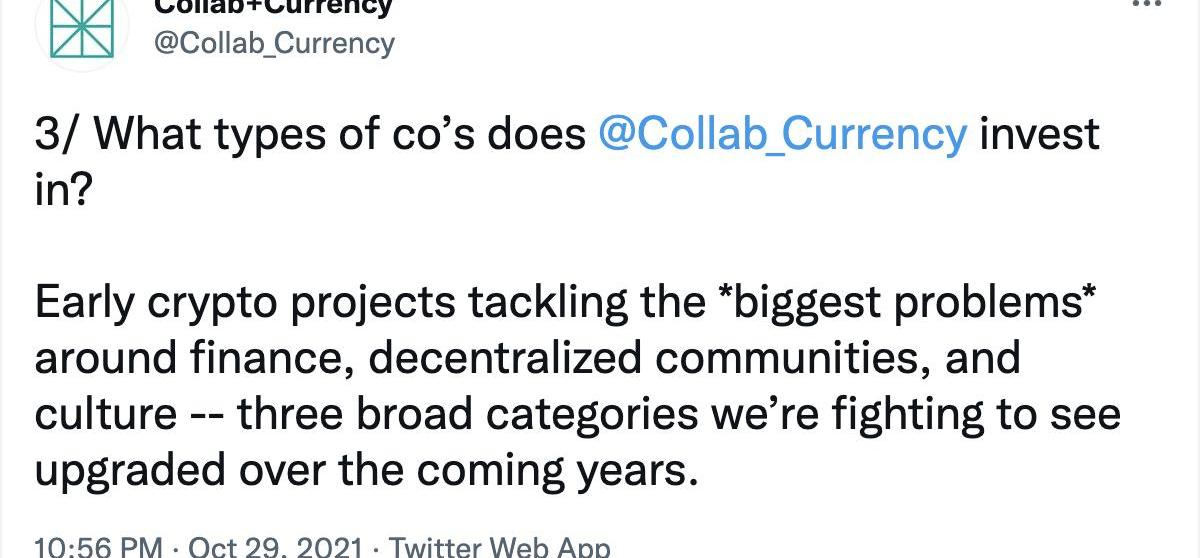This screenshot has height=558, width=1204.
Task: Click the Collab+Currency display name
Action: pyautogui.click(x=273, y=7)
